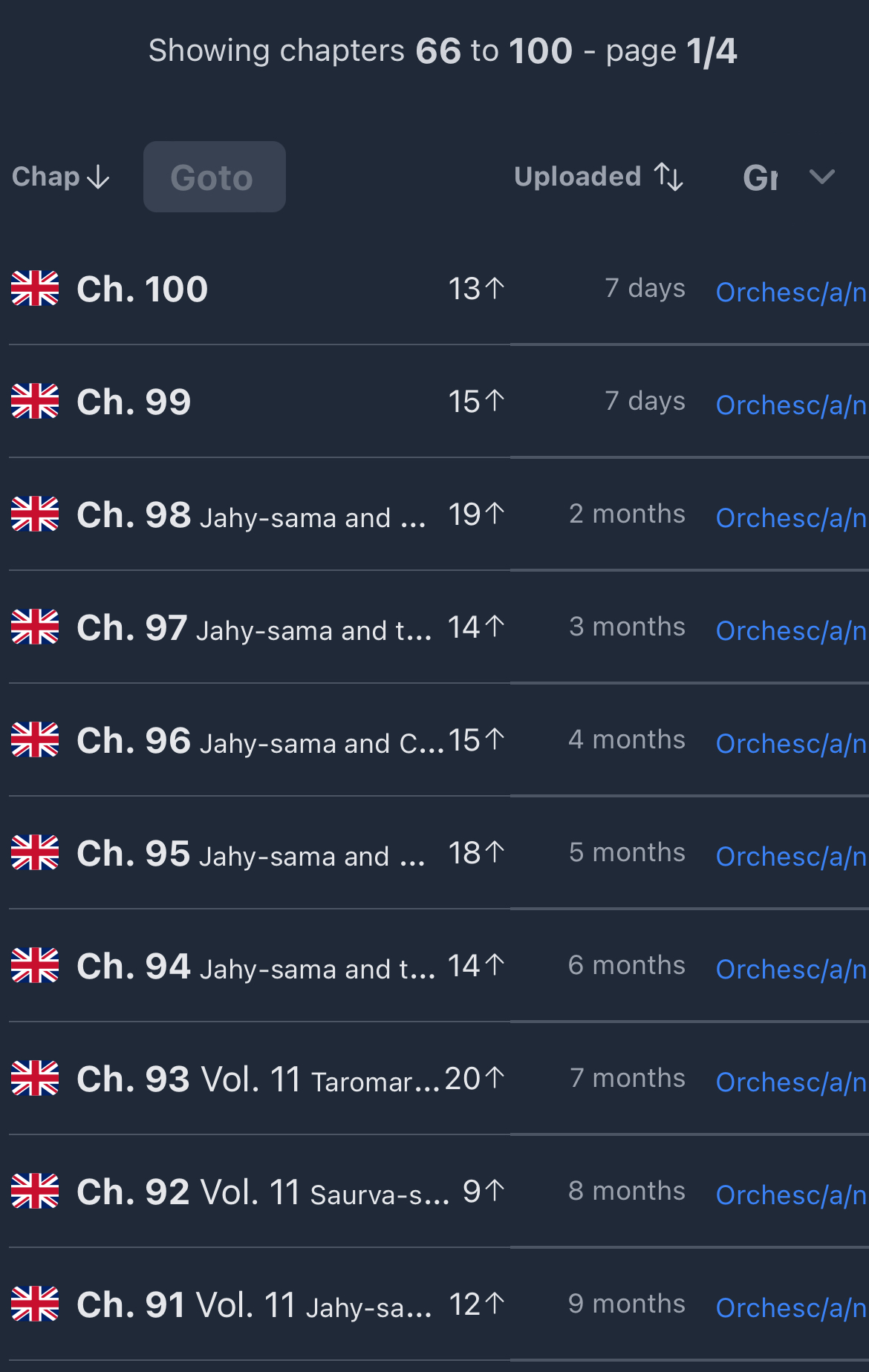Click the UK flag icon beside Ch. 97
Screen dimensions: 869x1372
click(x=35, y=627)
